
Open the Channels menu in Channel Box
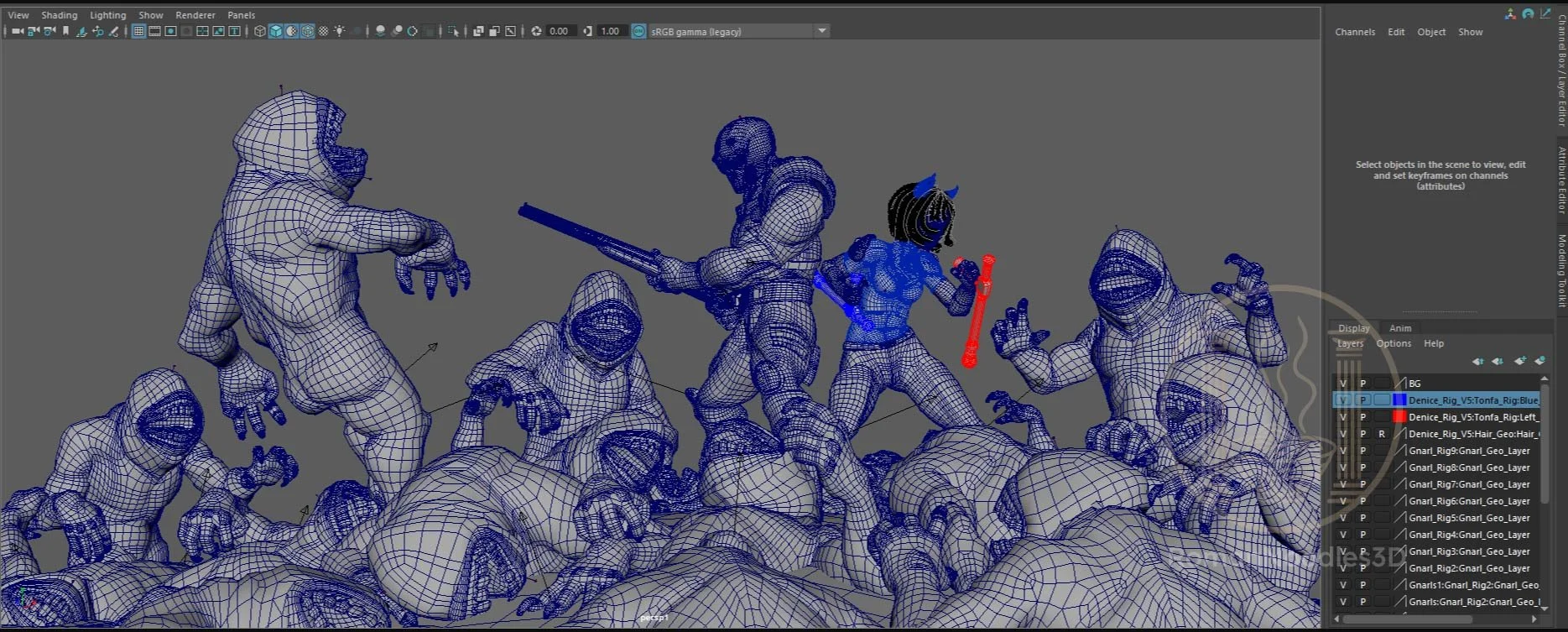[1355, 32]
